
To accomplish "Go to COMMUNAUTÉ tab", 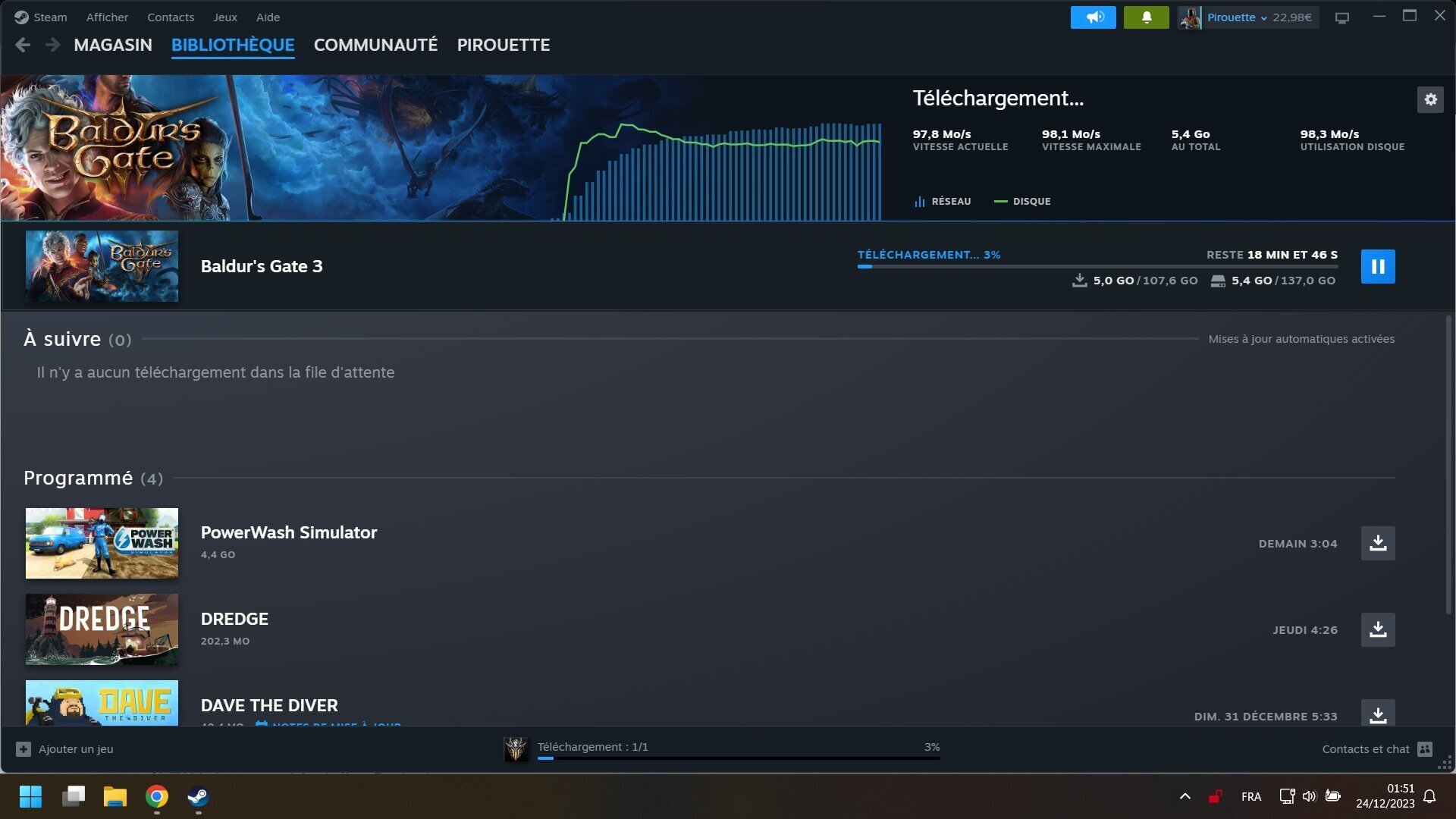I will point(375,45).
